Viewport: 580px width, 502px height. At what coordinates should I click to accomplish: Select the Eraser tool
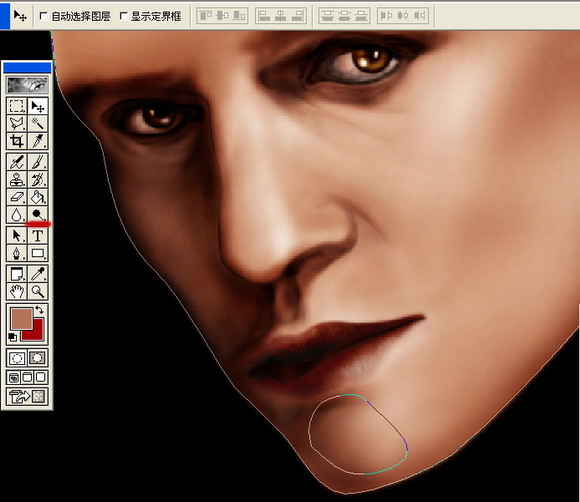click(x=17, y=197)
